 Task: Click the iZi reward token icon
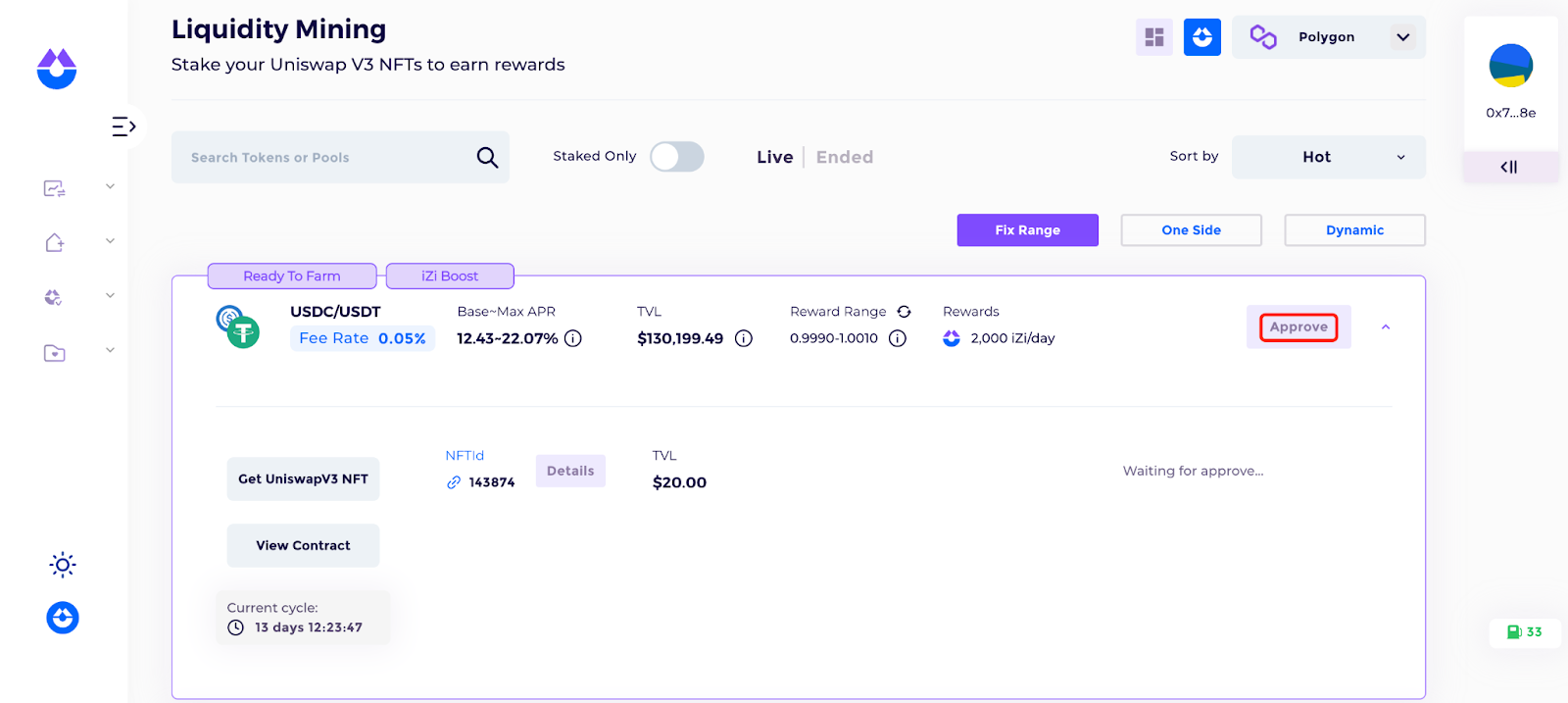coord(952,338)
